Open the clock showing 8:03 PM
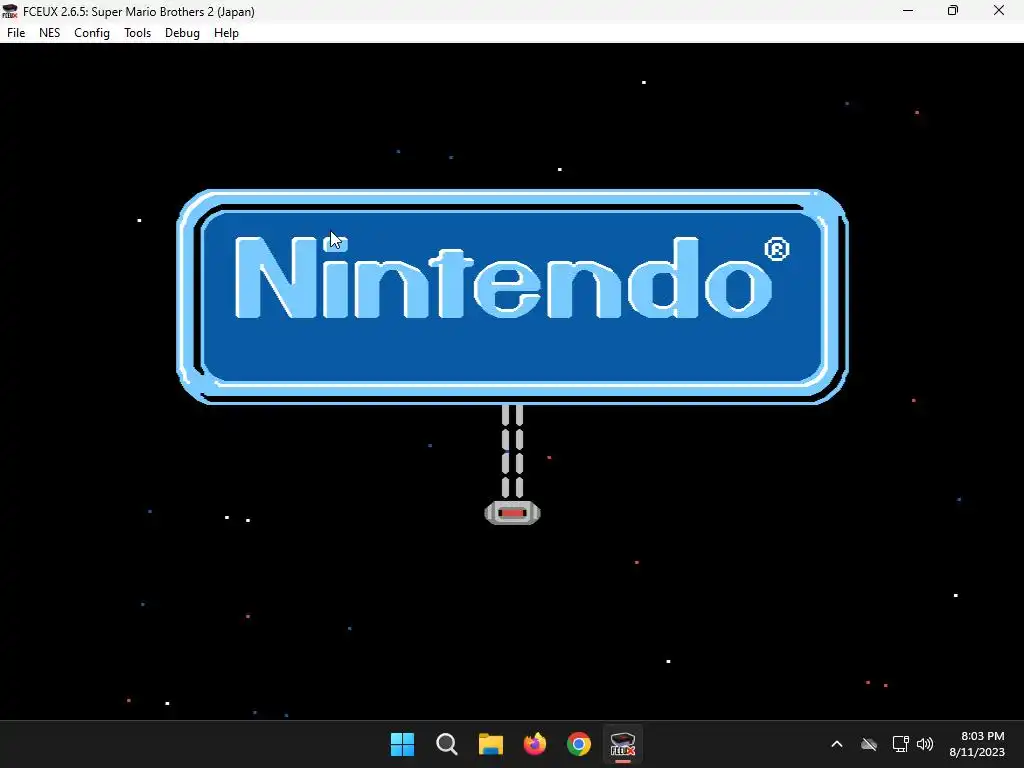1024x768 pixels. point(976,744)
